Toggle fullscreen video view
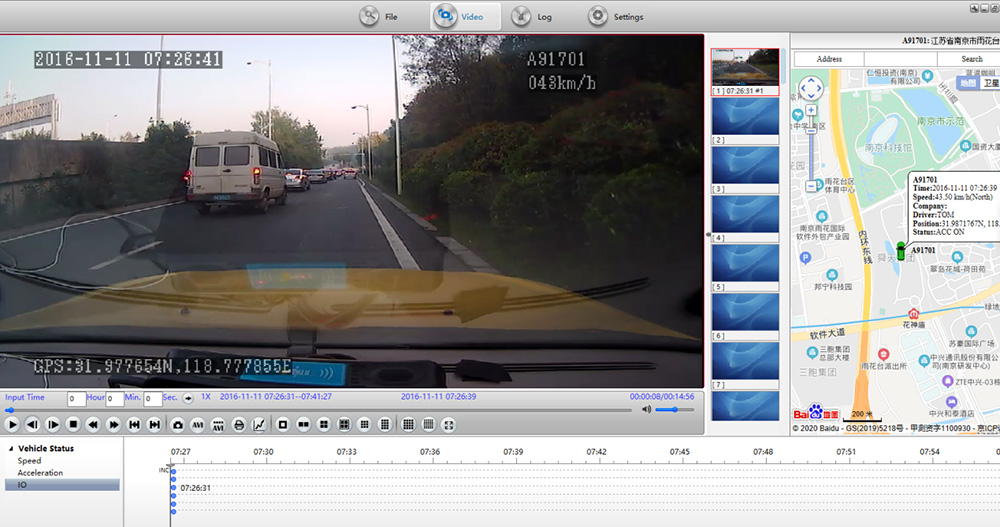This screenshot has width=1000, height=527. pos(449,424)
